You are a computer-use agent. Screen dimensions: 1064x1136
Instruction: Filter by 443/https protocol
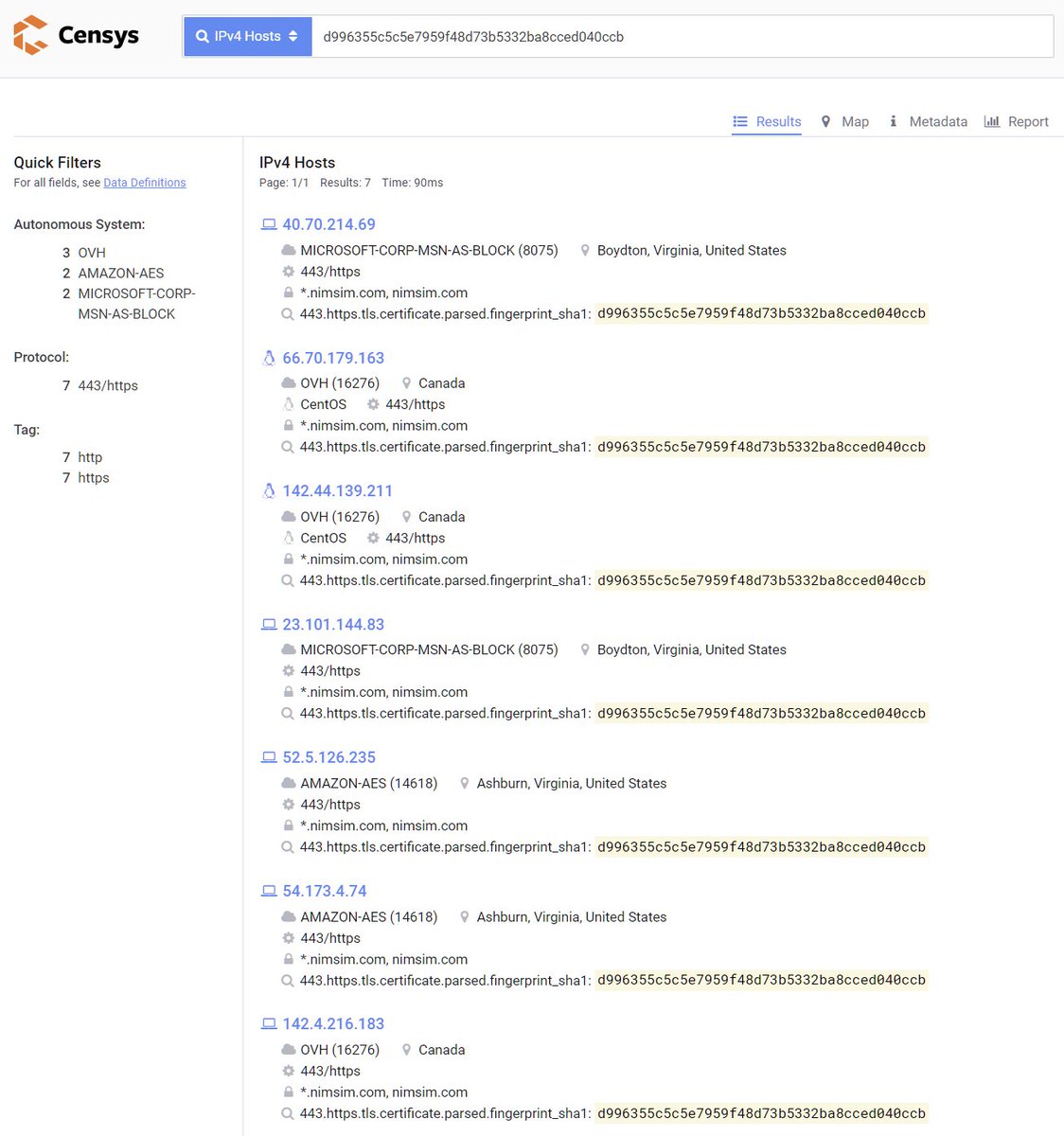click(108, 386)
